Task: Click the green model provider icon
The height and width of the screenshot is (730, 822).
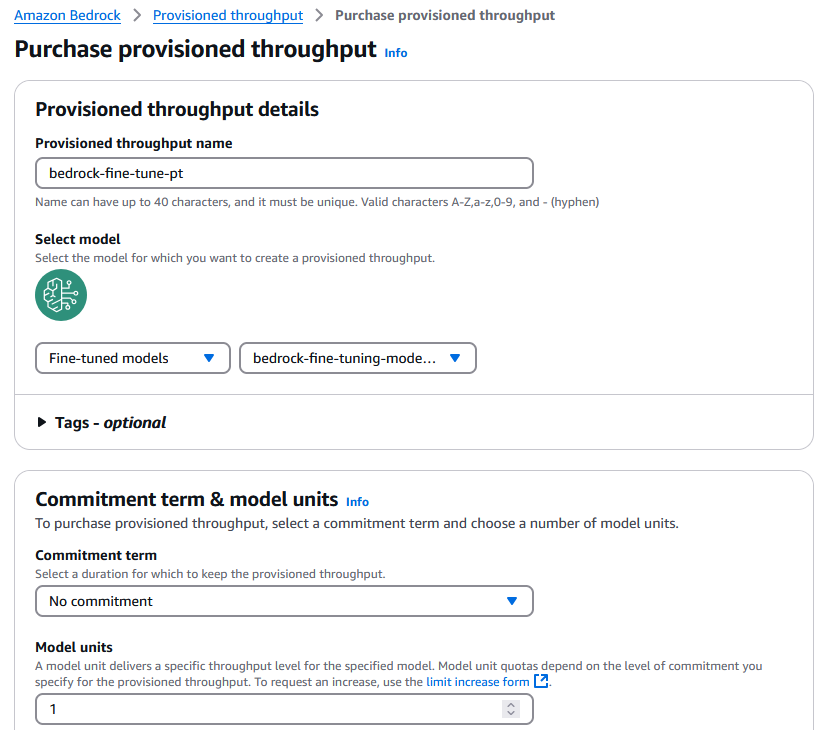Action: (61, 295)
